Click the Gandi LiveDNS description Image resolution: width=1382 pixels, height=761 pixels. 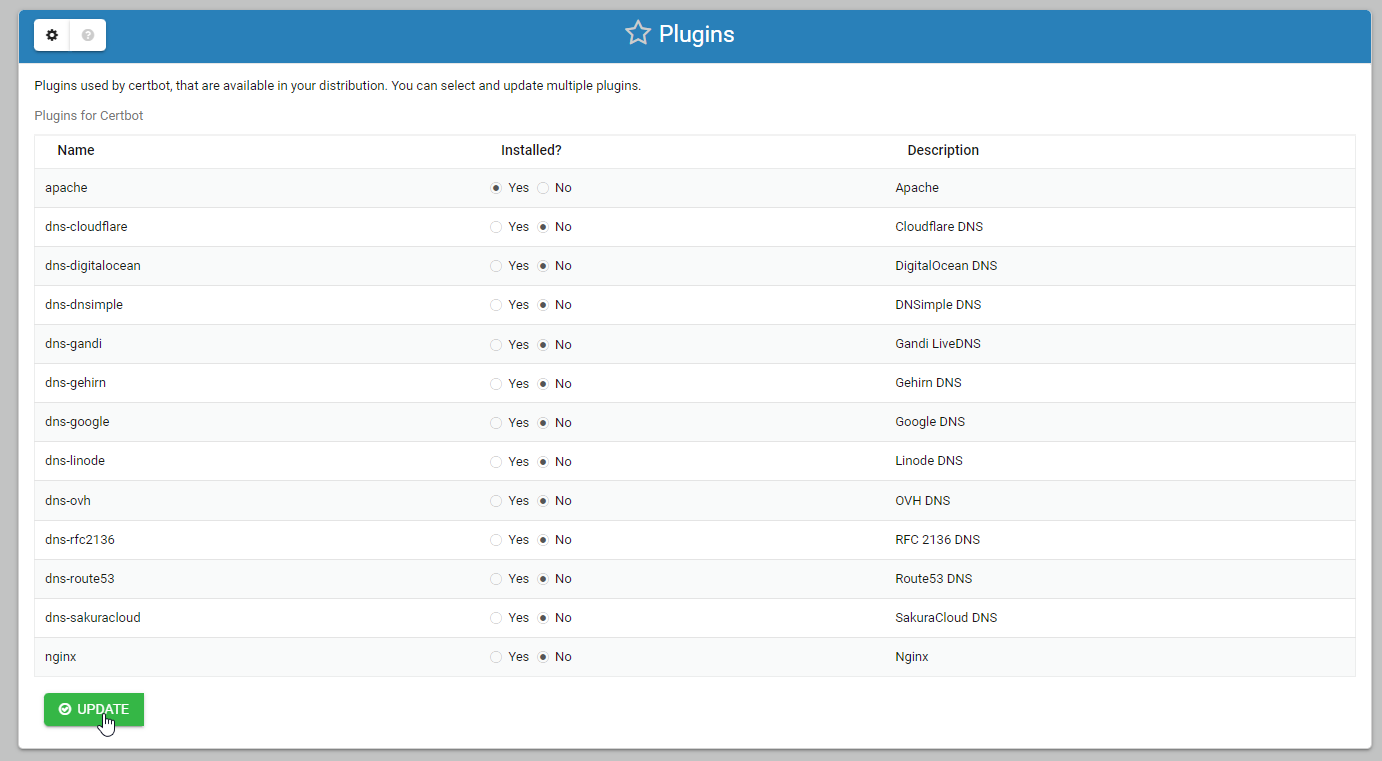click(x=938, y=344)
